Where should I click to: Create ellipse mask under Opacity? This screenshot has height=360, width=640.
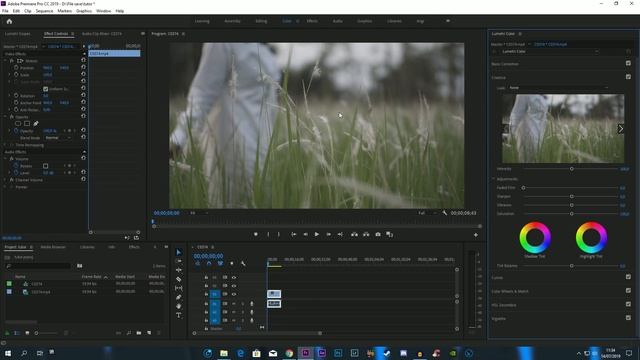pos(18,123)
